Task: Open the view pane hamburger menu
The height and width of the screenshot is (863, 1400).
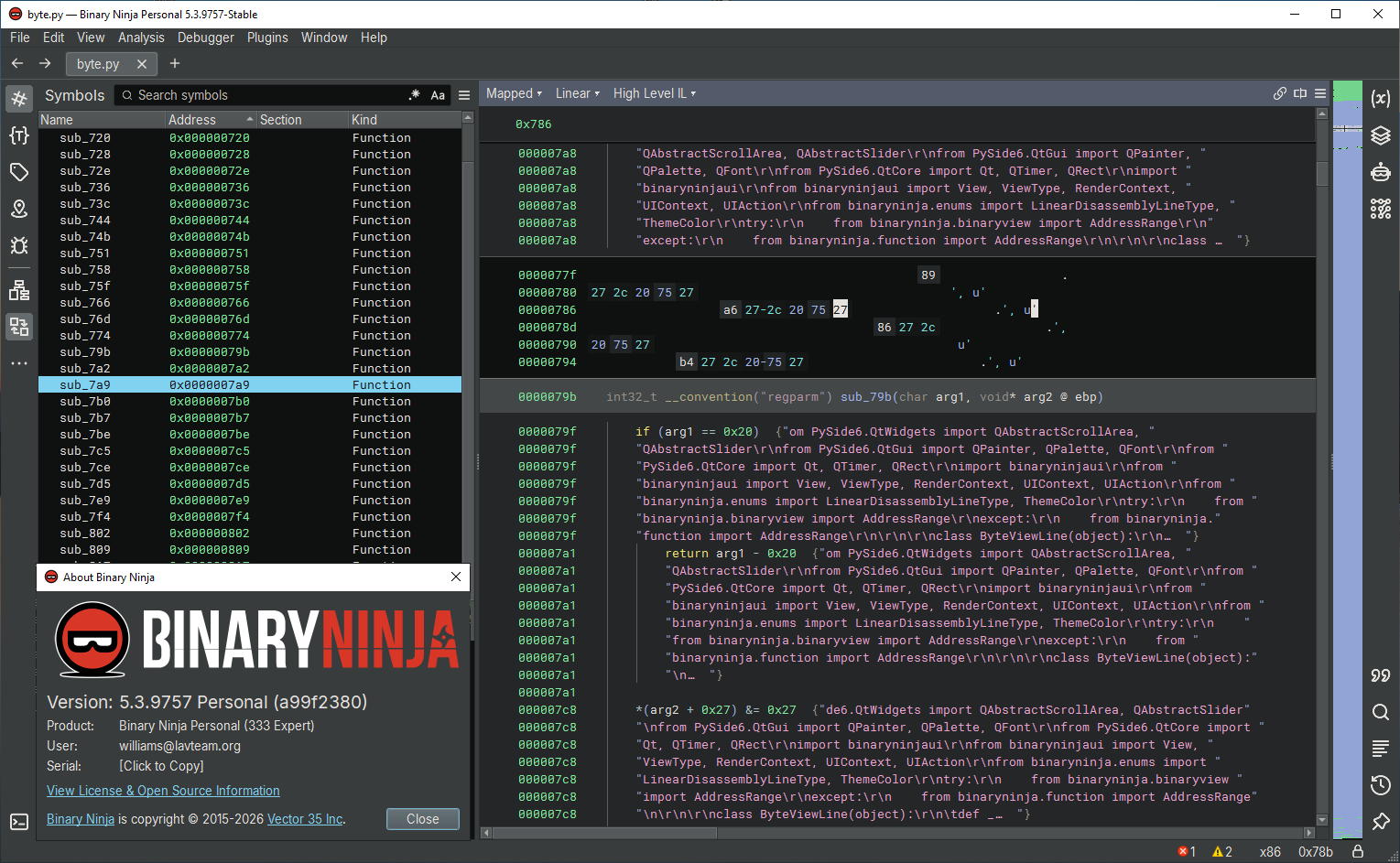Action: 1320,93
